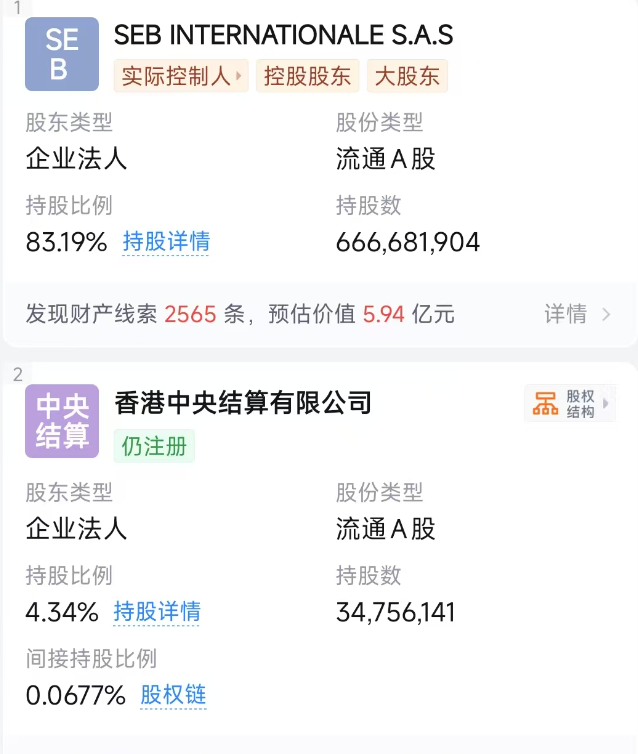Open 持股详情 for 香港中央结算有限公司
The image size is (638, 754).
click(x=157, y=611)
